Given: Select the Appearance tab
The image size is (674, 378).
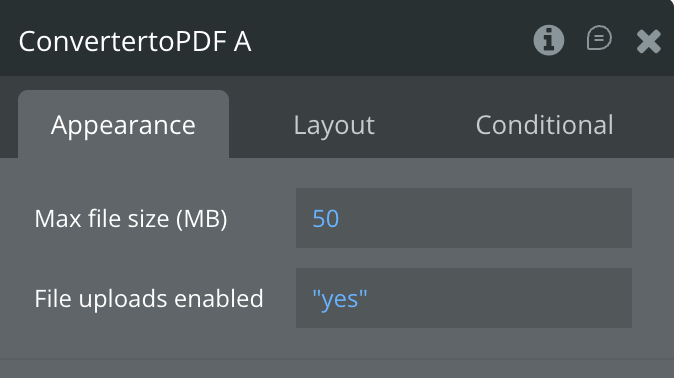Looking at the screenshot, I should [123, 124].
